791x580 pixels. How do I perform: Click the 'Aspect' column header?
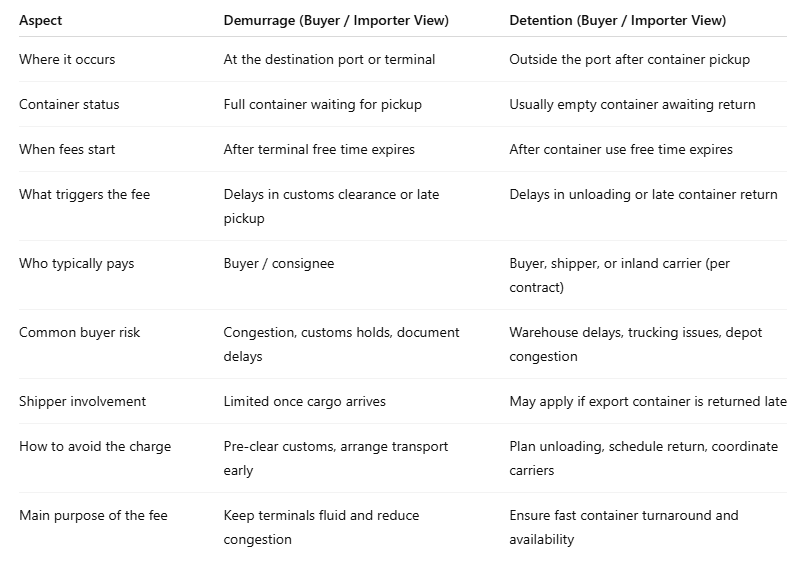pos(41,20)
